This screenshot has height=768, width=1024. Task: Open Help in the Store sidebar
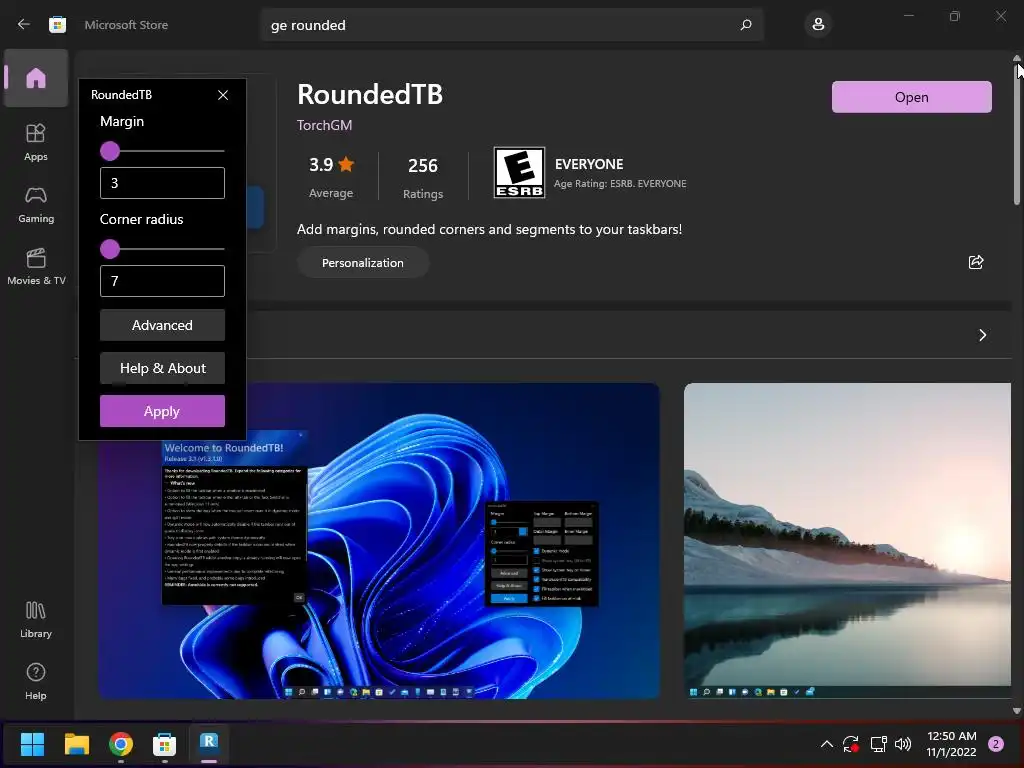click(x=36, y=682)
